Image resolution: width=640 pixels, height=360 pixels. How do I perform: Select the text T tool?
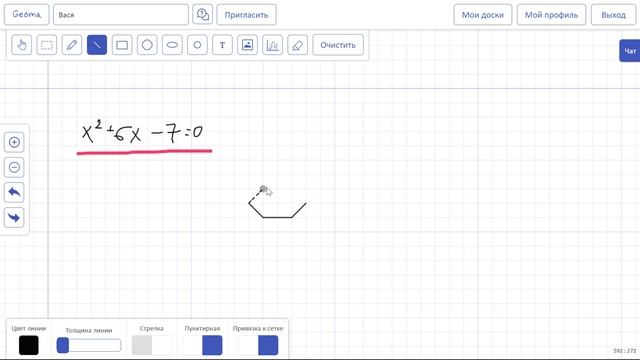tap(222, 45)
